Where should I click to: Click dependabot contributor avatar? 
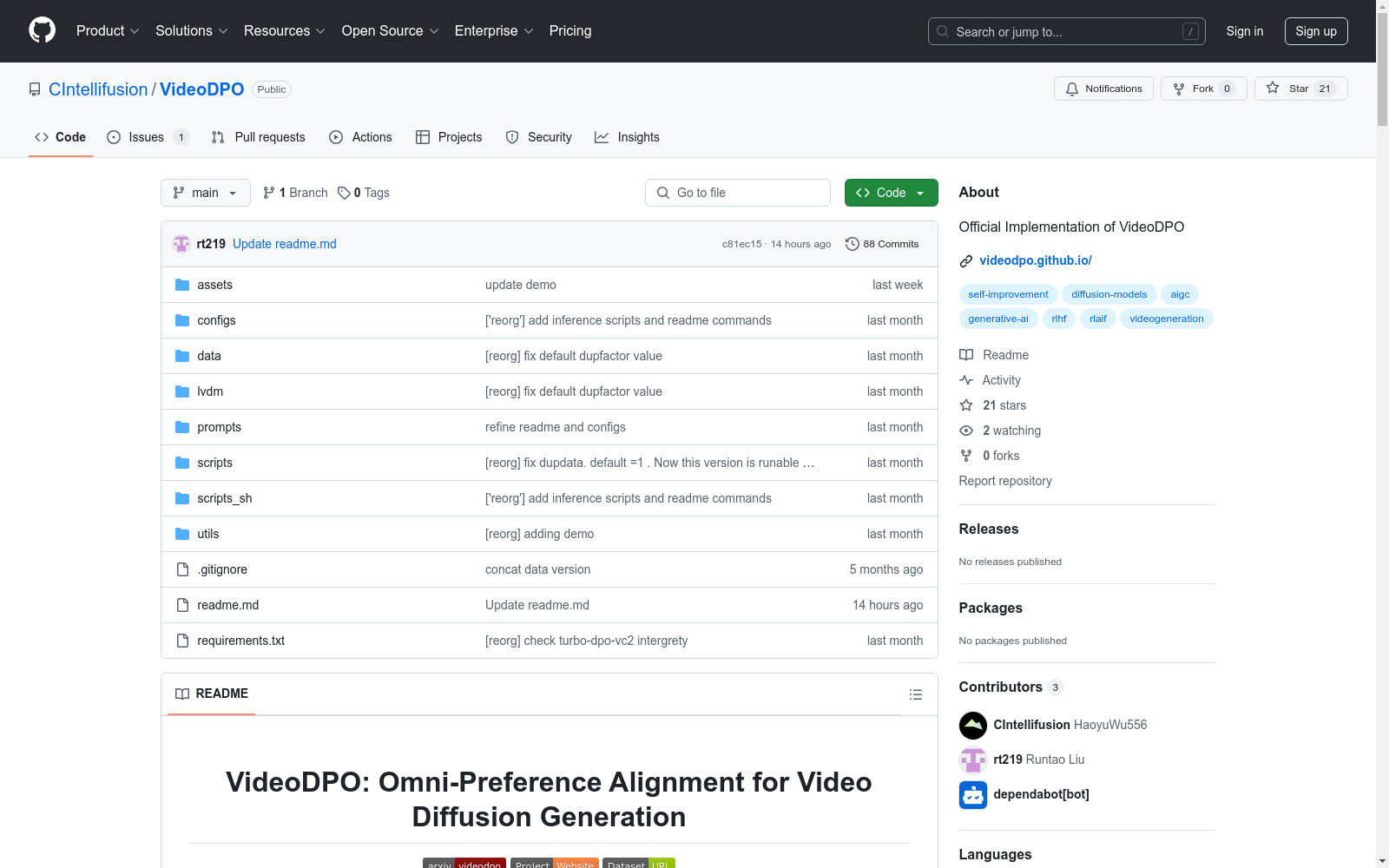coord(973,794)
